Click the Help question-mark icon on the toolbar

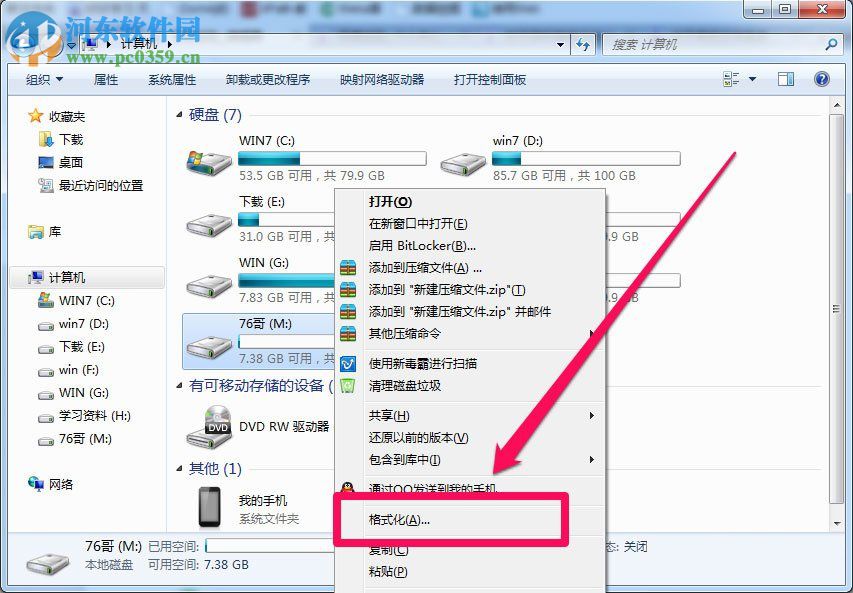821,78
